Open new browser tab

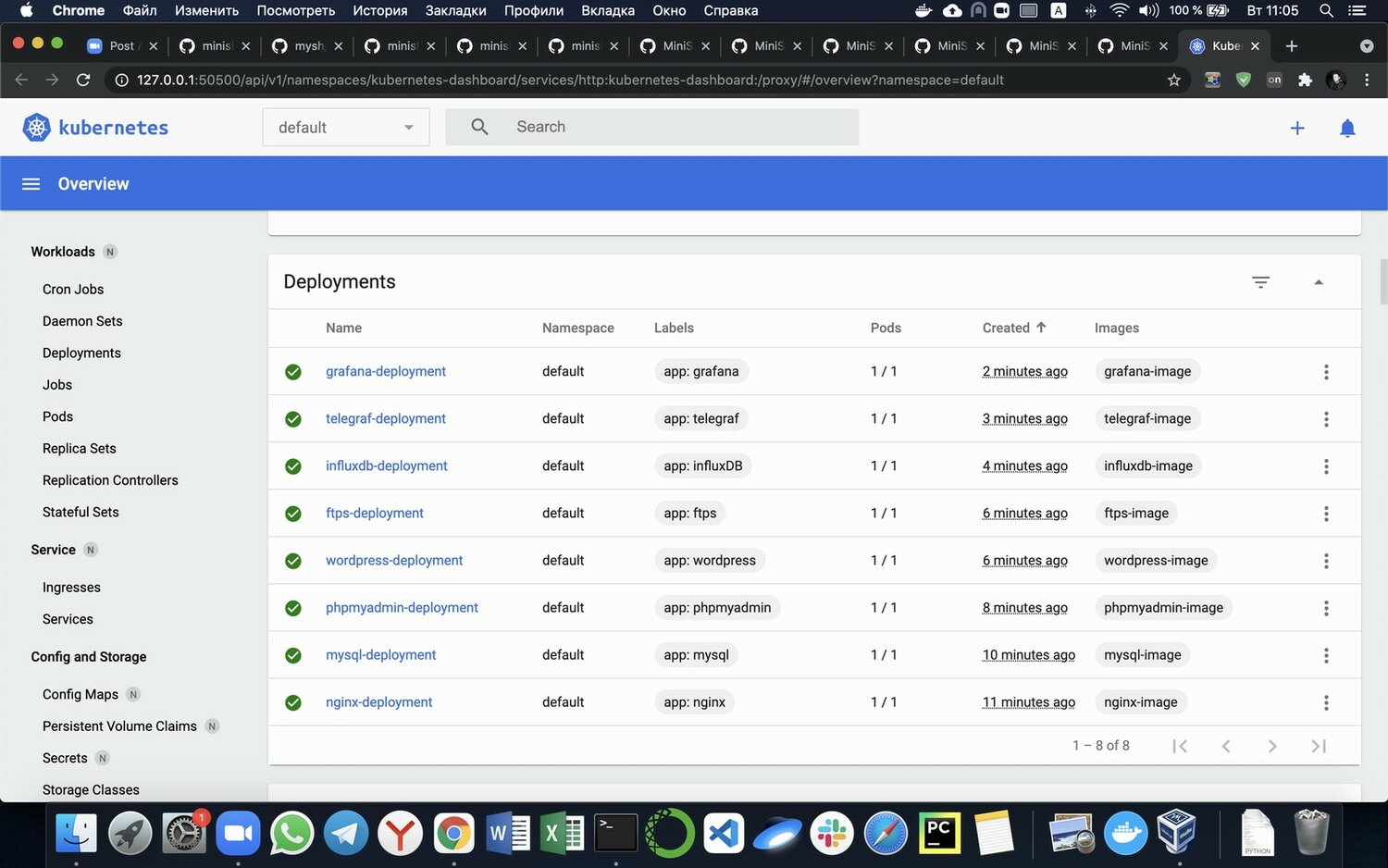click(1292, 45)
